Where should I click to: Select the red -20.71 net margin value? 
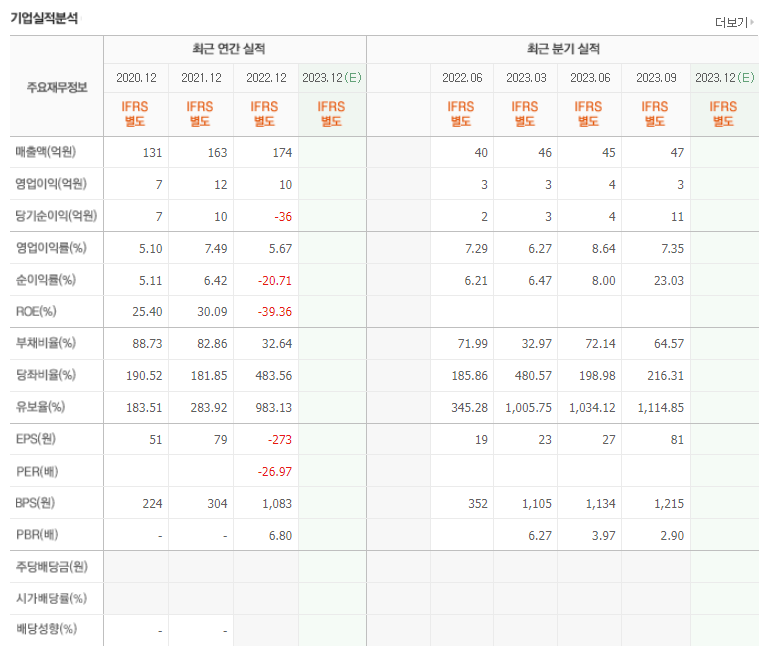[x=275, y=281]
